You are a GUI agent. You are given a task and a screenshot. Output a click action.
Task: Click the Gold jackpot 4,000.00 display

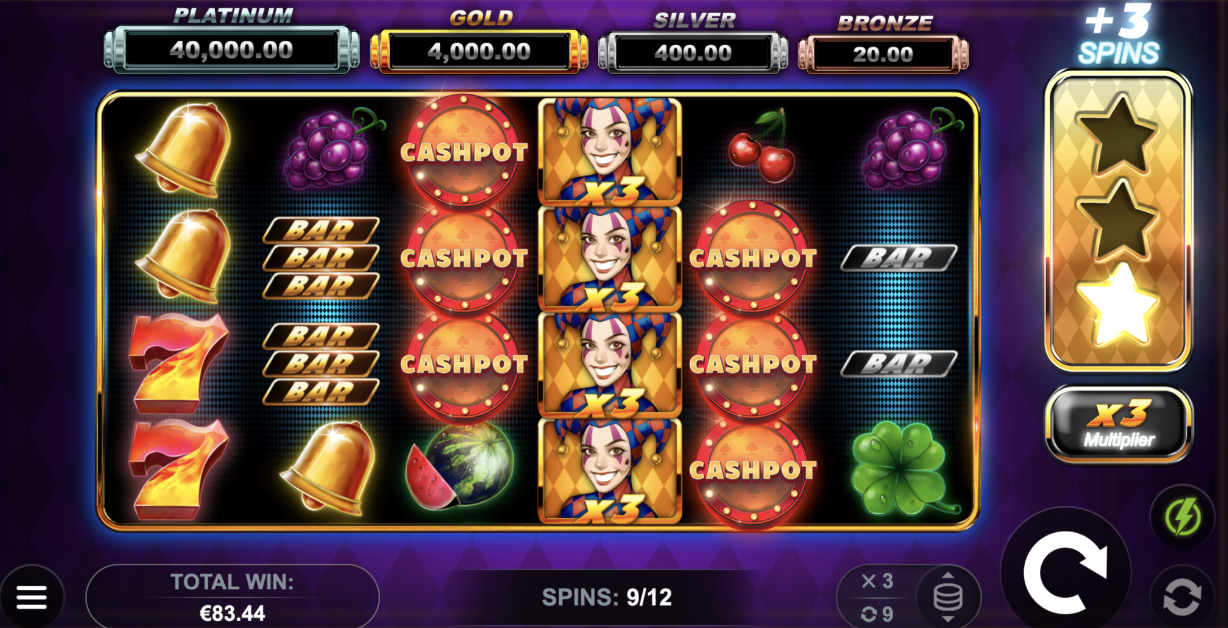tap(480, 50)
